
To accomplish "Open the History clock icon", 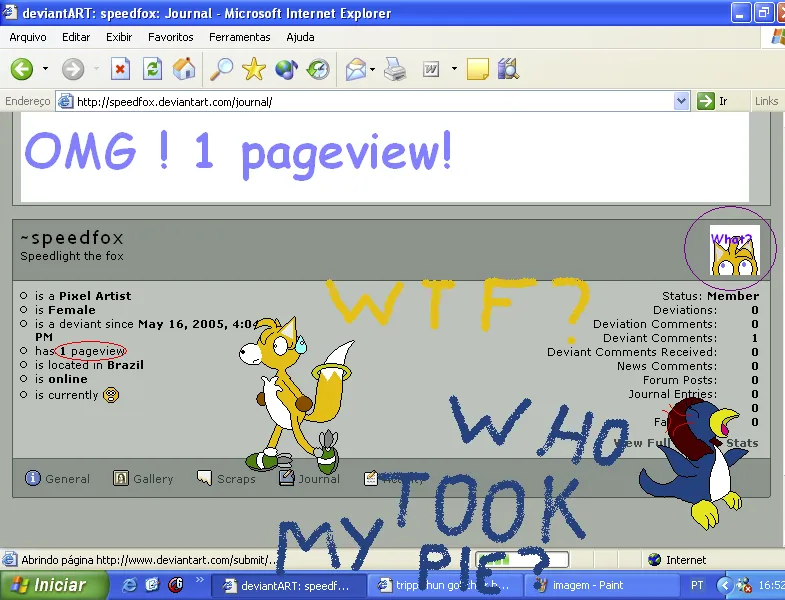I will [318, 69].
